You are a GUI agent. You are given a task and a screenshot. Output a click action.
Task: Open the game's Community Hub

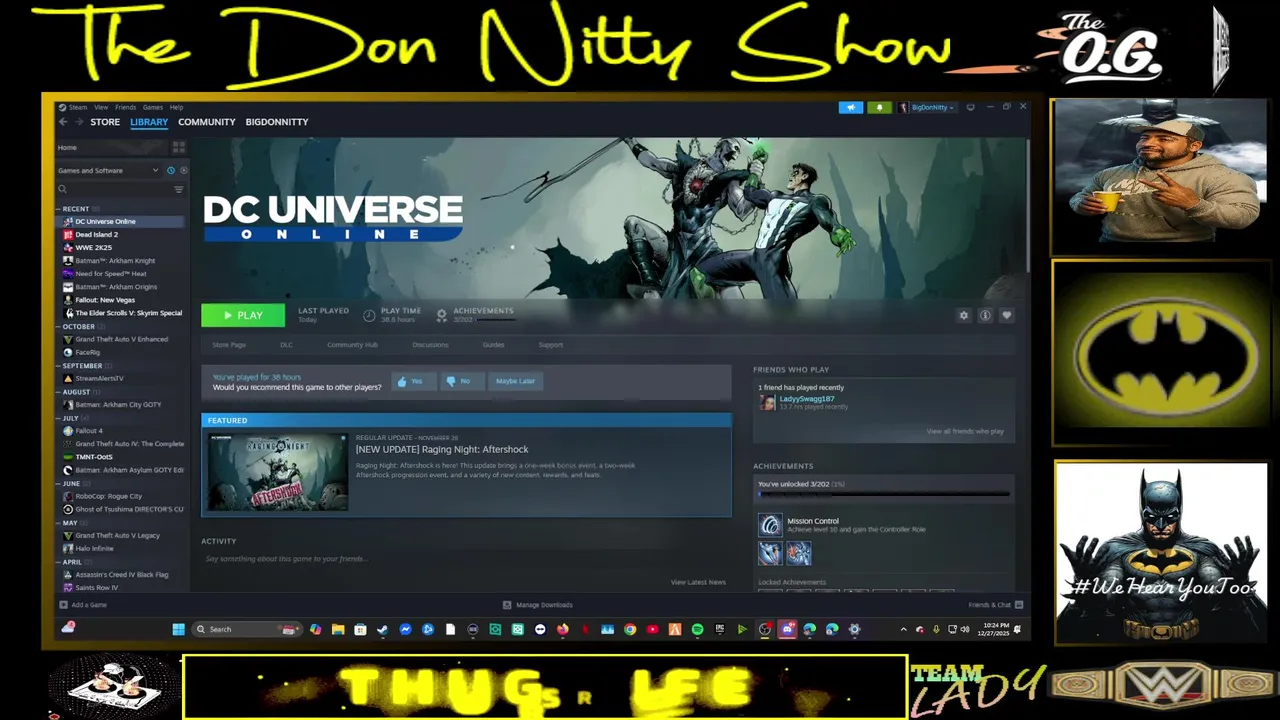click(352, 345)
